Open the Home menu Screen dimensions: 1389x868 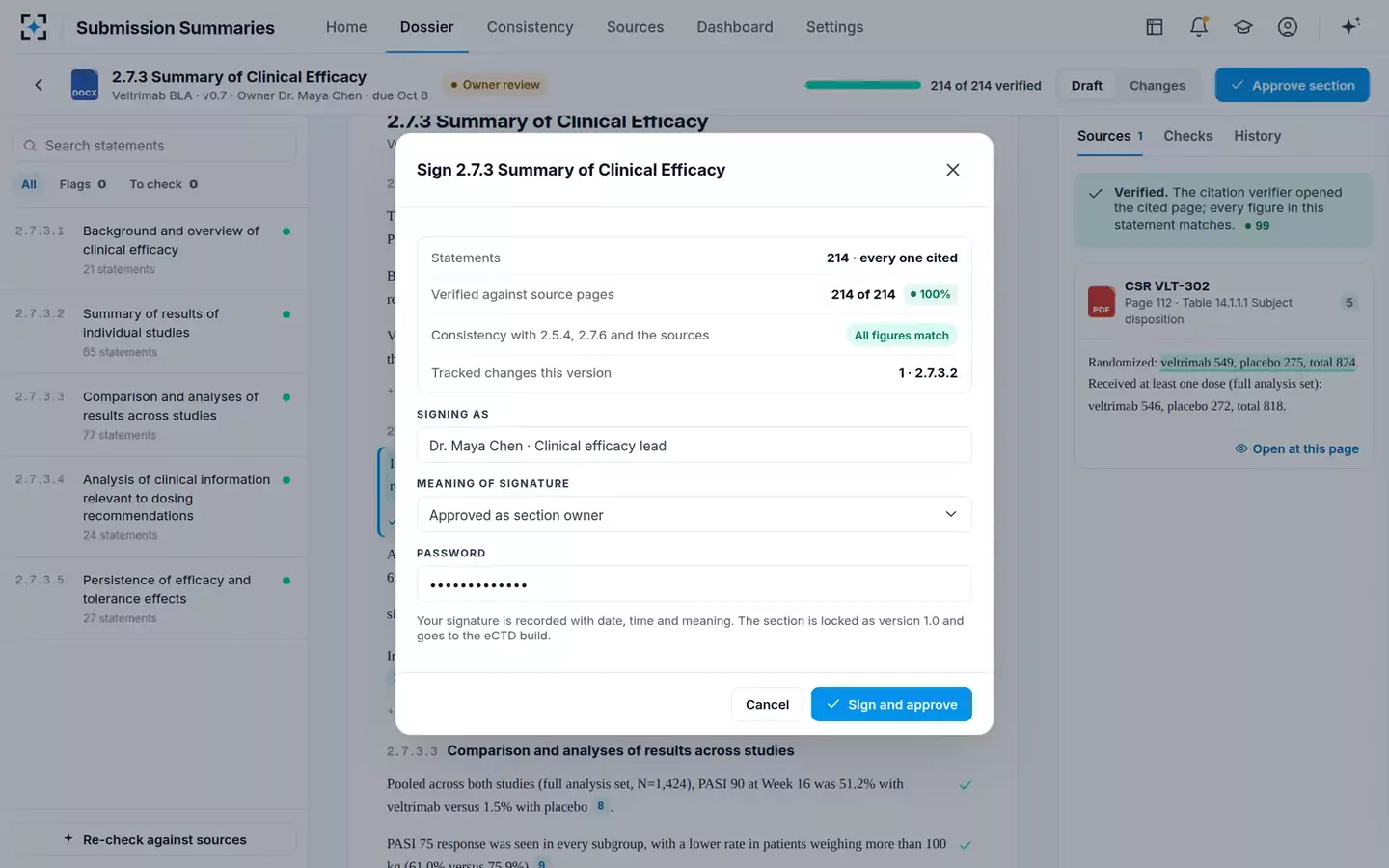tap(346, 27)
